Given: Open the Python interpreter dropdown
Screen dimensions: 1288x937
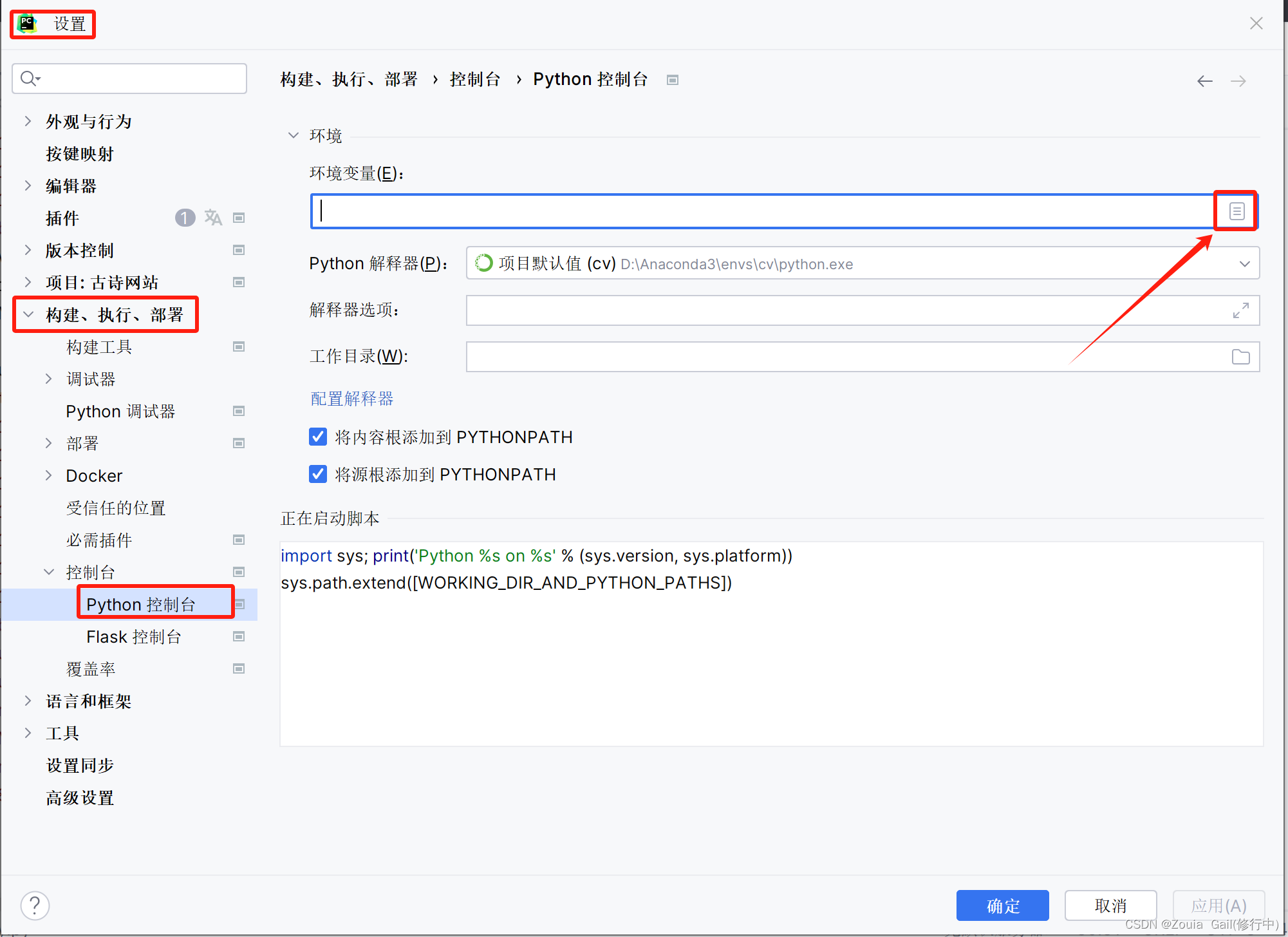Looking at the screenshot, I should tap(1244, 264).
